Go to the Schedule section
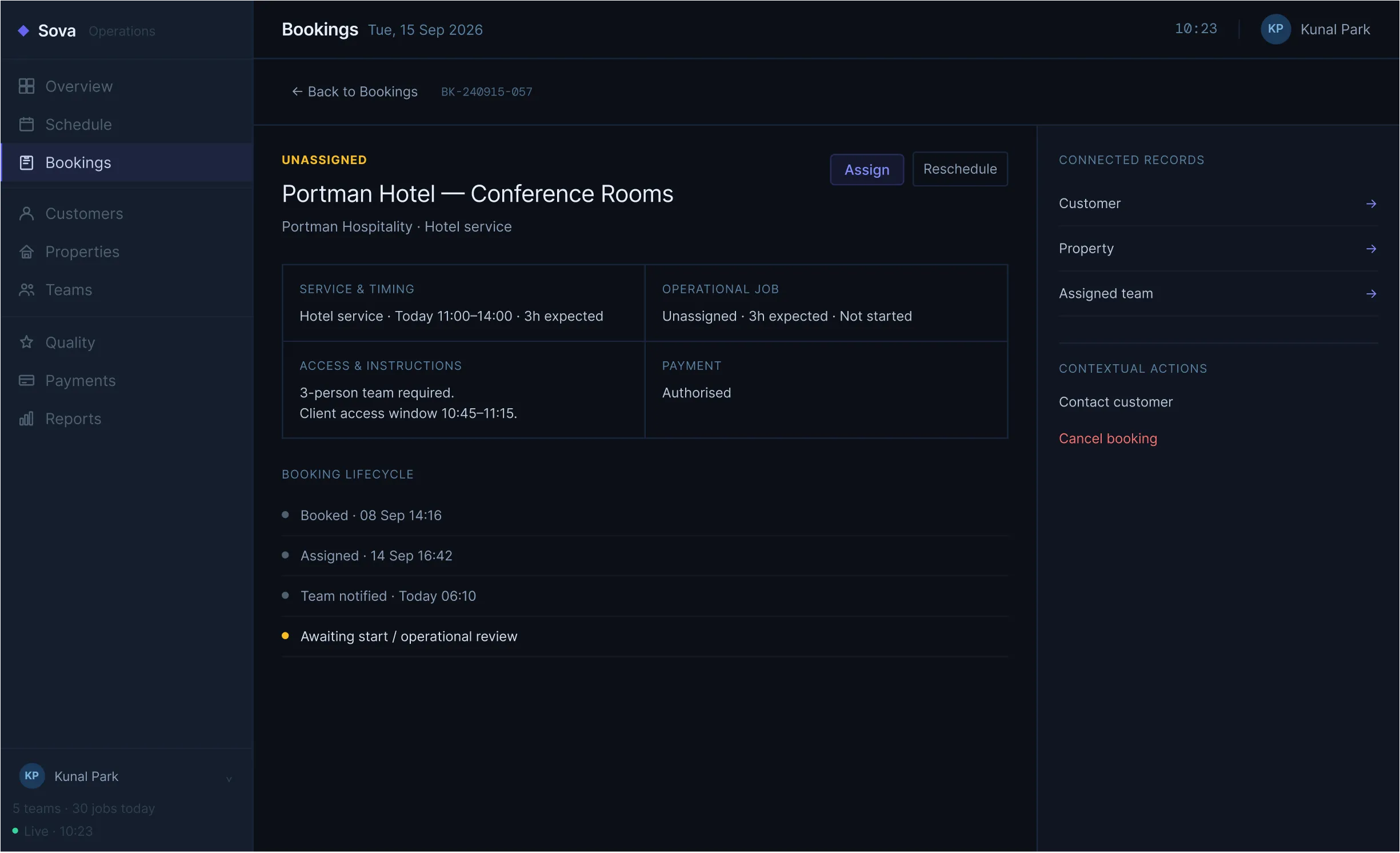 [x=127, y=124]
